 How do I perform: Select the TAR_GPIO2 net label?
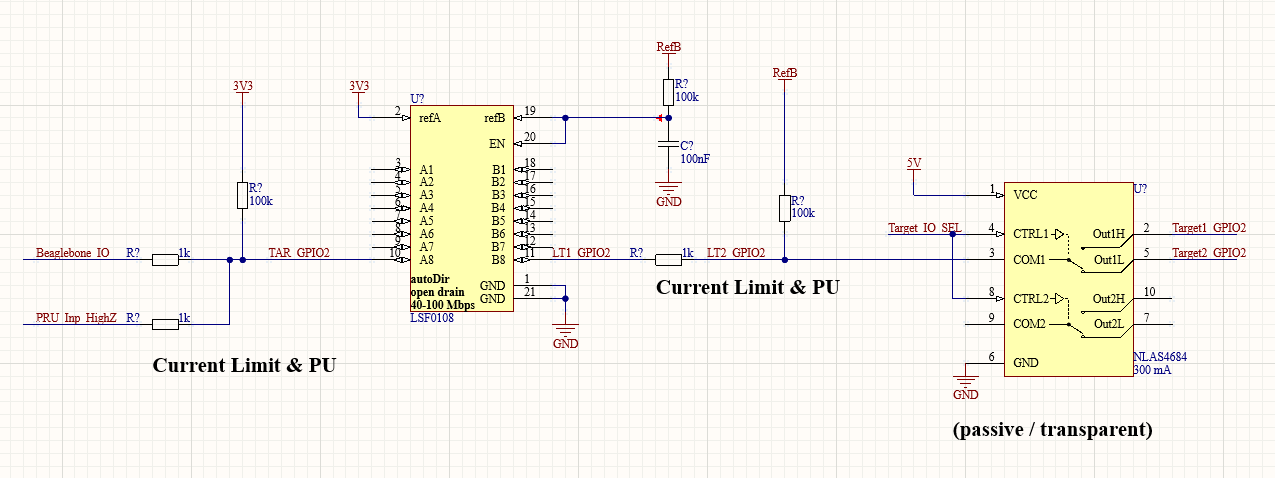[299, 254]
